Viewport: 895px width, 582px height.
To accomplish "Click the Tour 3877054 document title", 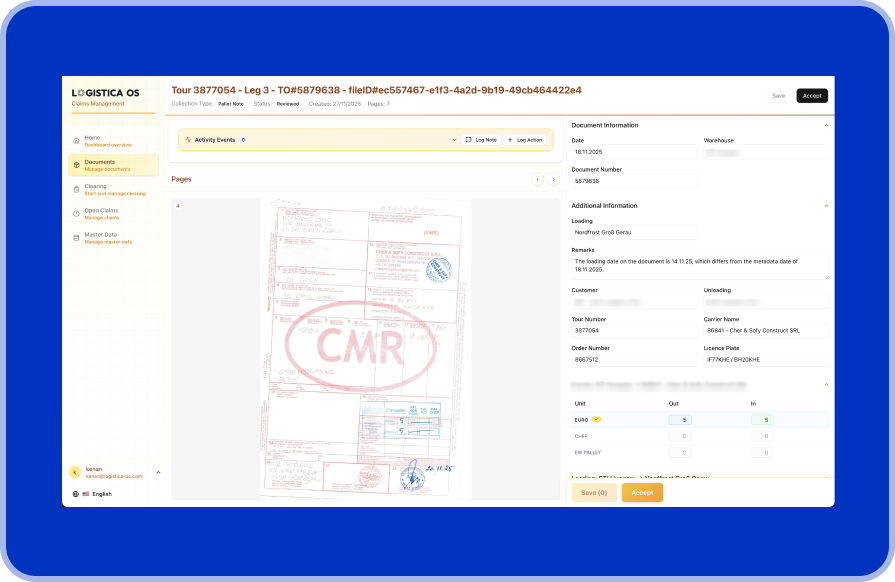I will (377, 90).
